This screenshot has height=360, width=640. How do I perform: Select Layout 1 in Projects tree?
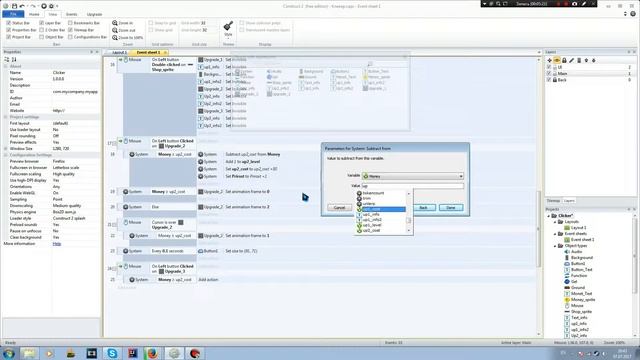(x=578, y=228)
